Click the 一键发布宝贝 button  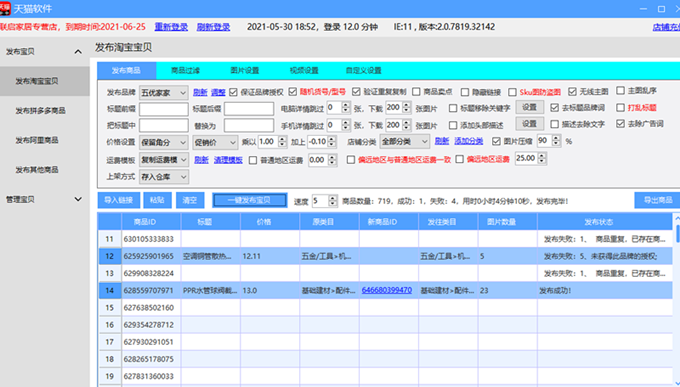pyautogui.click(x=249, y=200)
